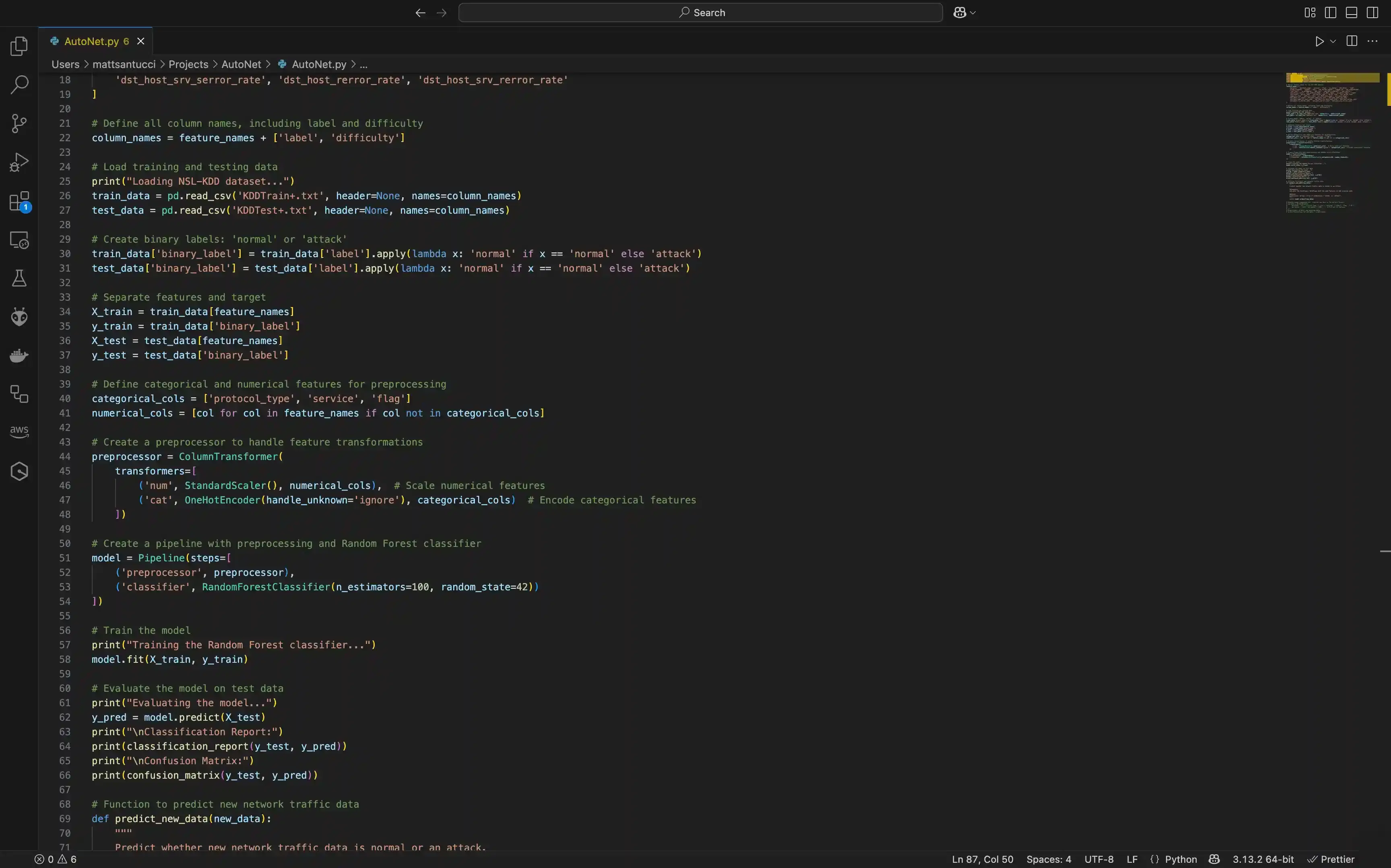Open the Run button dropdown chevron
Viewport: 1391px width, 868px height.
[x=1333, y=41]
